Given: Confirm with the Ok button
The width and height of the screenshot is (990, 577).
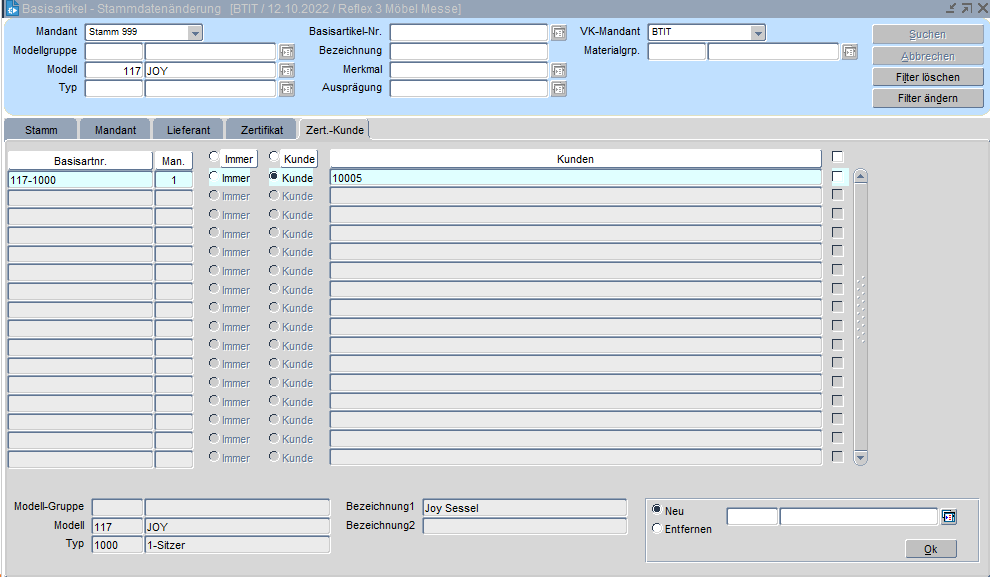Looking at the screenshot, I should (x=930, y=549).
